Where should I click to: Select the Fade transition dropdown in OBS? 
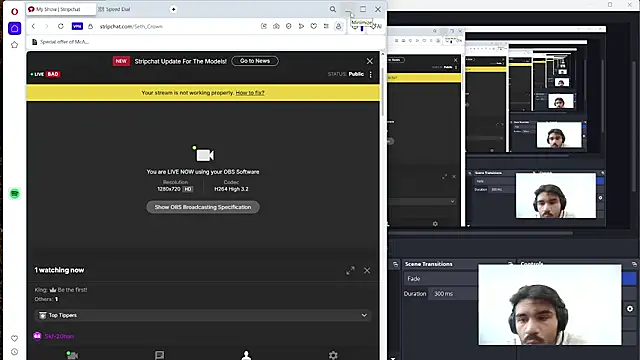tap(441, 278)
